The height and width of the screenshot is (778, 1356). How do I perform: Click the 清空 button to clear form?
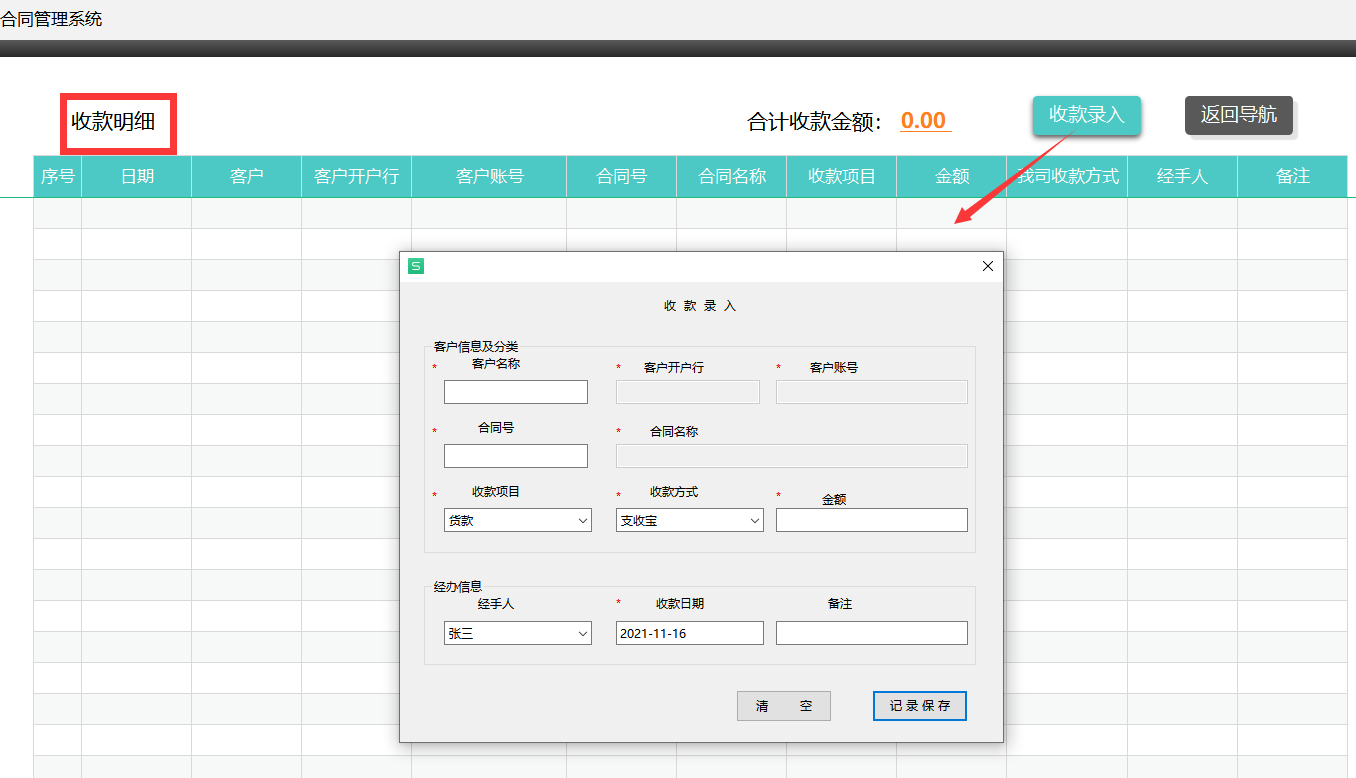pyautogui.click(x=783, y=706)
